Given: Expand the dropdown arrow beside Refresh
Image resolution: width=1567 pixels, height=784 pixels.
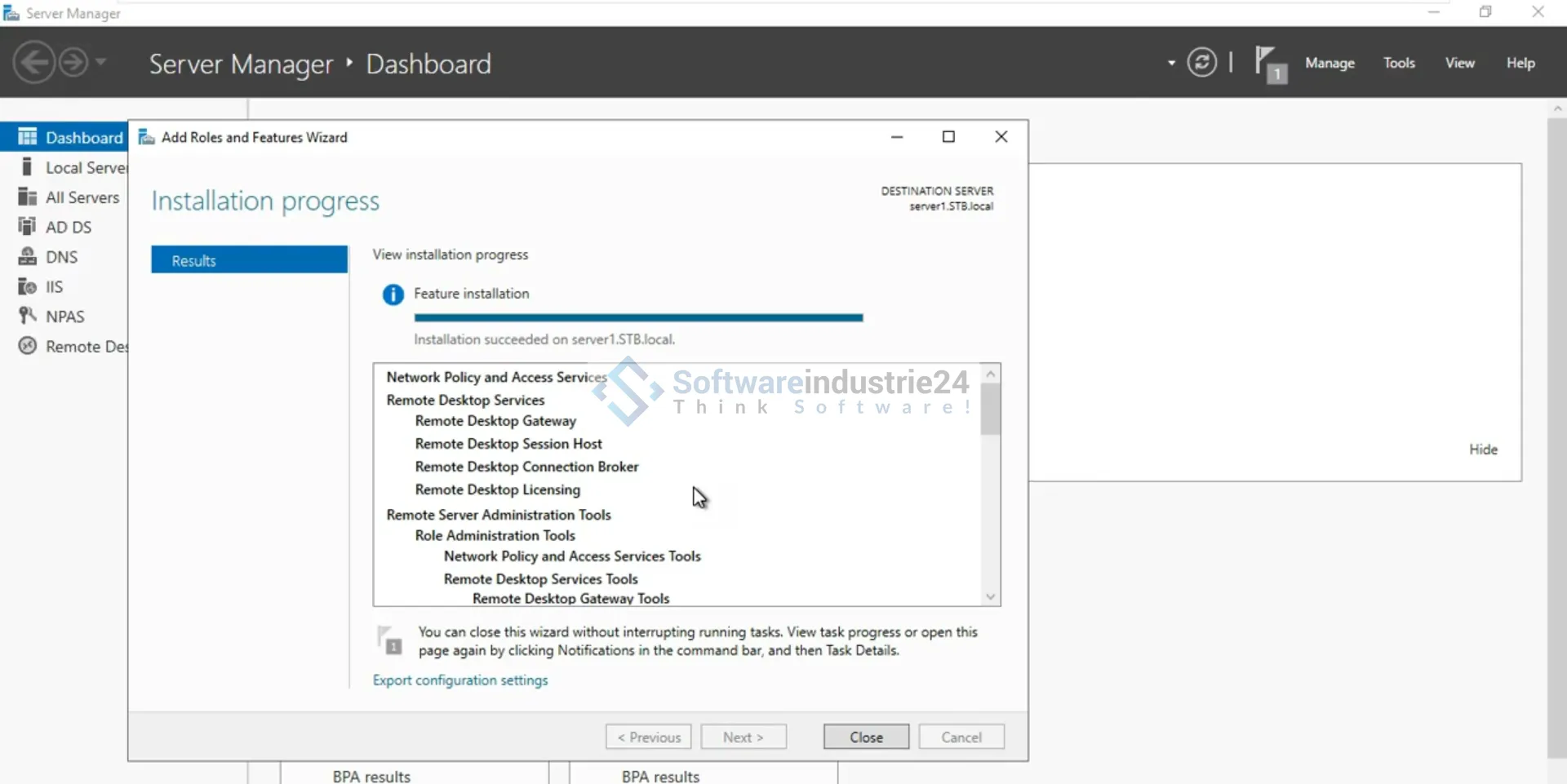Looking at the screenshot, I should [x=1171, y=63].
